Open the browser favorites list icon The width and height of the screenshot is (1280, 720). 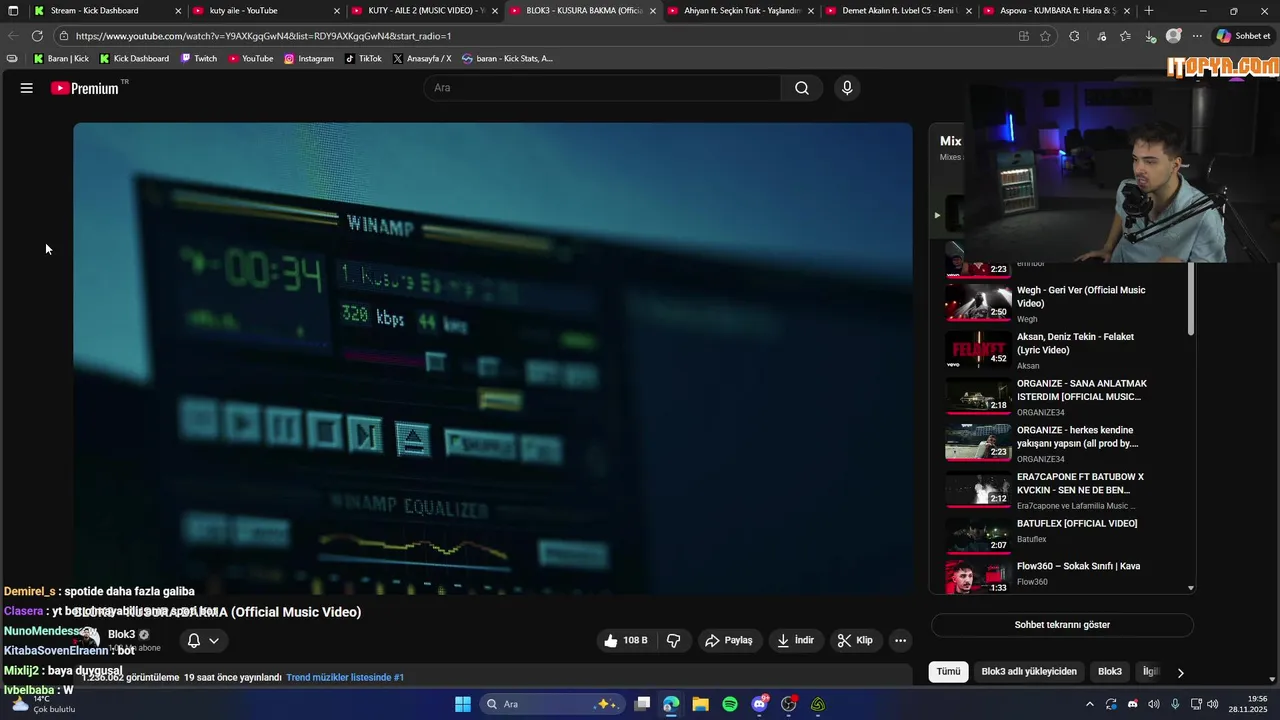pyautogui.click(x=1125, y=36)
